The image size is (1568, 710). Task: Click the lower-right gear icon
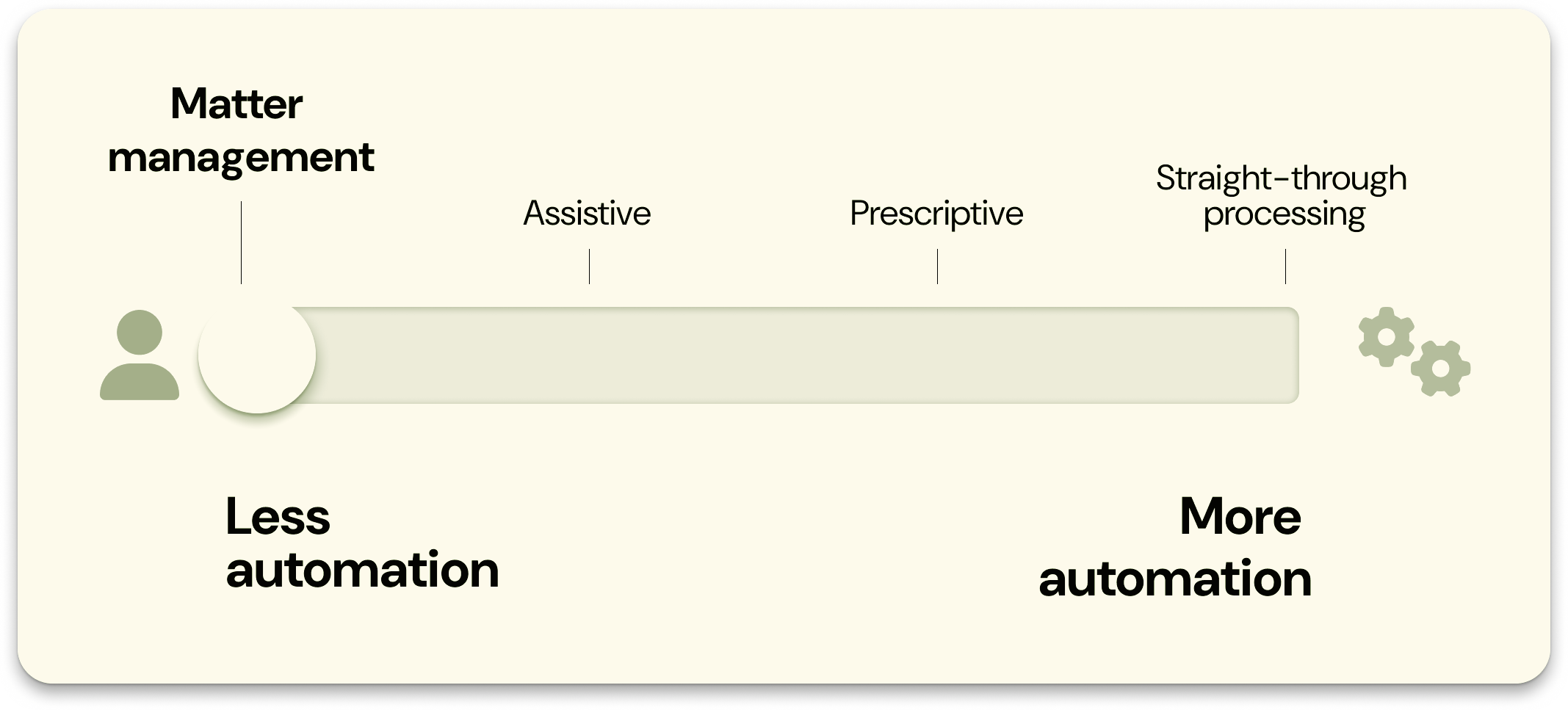(1440, 369)
